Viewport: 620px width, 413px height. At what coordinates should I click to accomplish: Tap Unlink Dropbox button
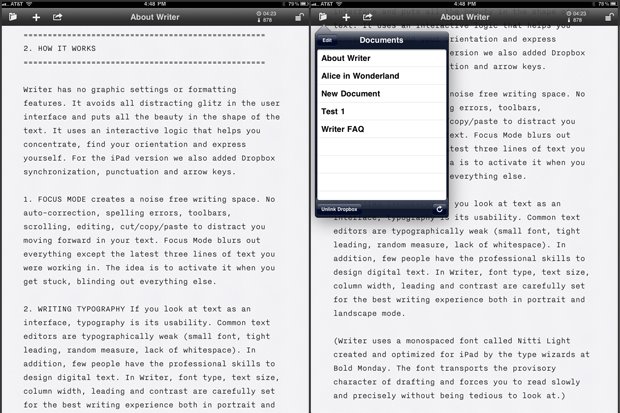tap(339, 209)
